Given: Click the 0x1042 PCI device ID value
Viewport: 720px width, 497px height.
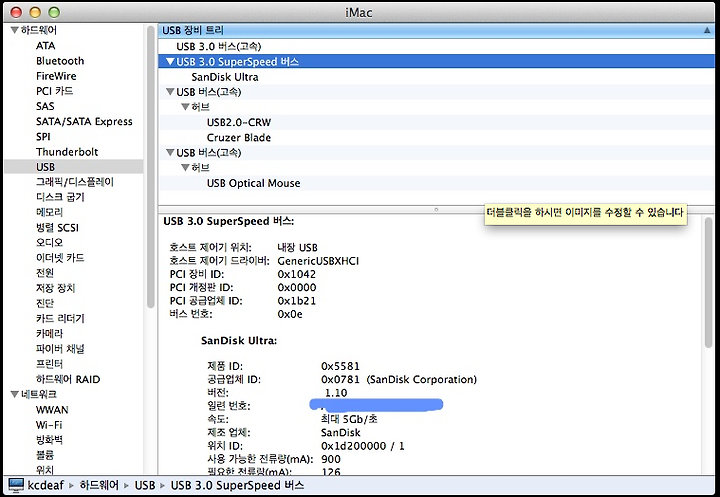Looking at the screenshot, I should pos(297,274).
